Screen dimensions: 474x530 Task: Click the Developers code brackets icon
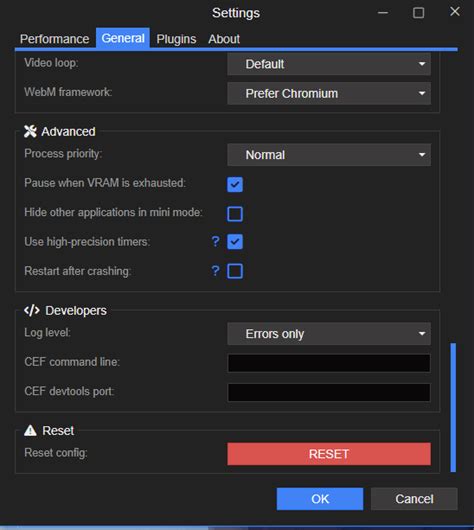coord(32,310)
